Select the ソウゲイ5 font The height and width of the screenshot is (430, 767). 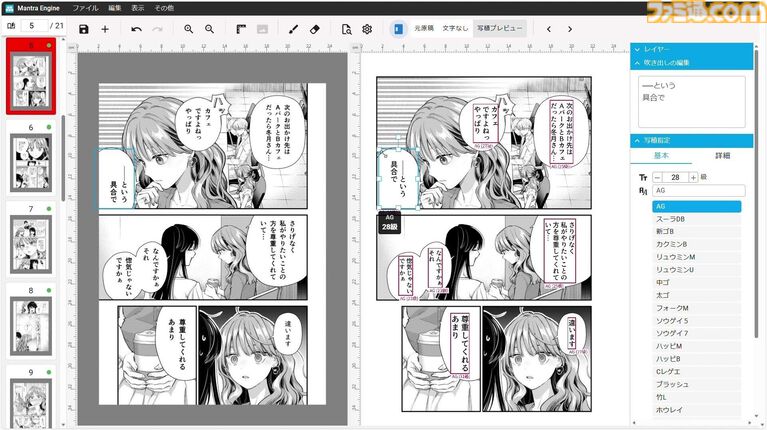click(696, 320)
